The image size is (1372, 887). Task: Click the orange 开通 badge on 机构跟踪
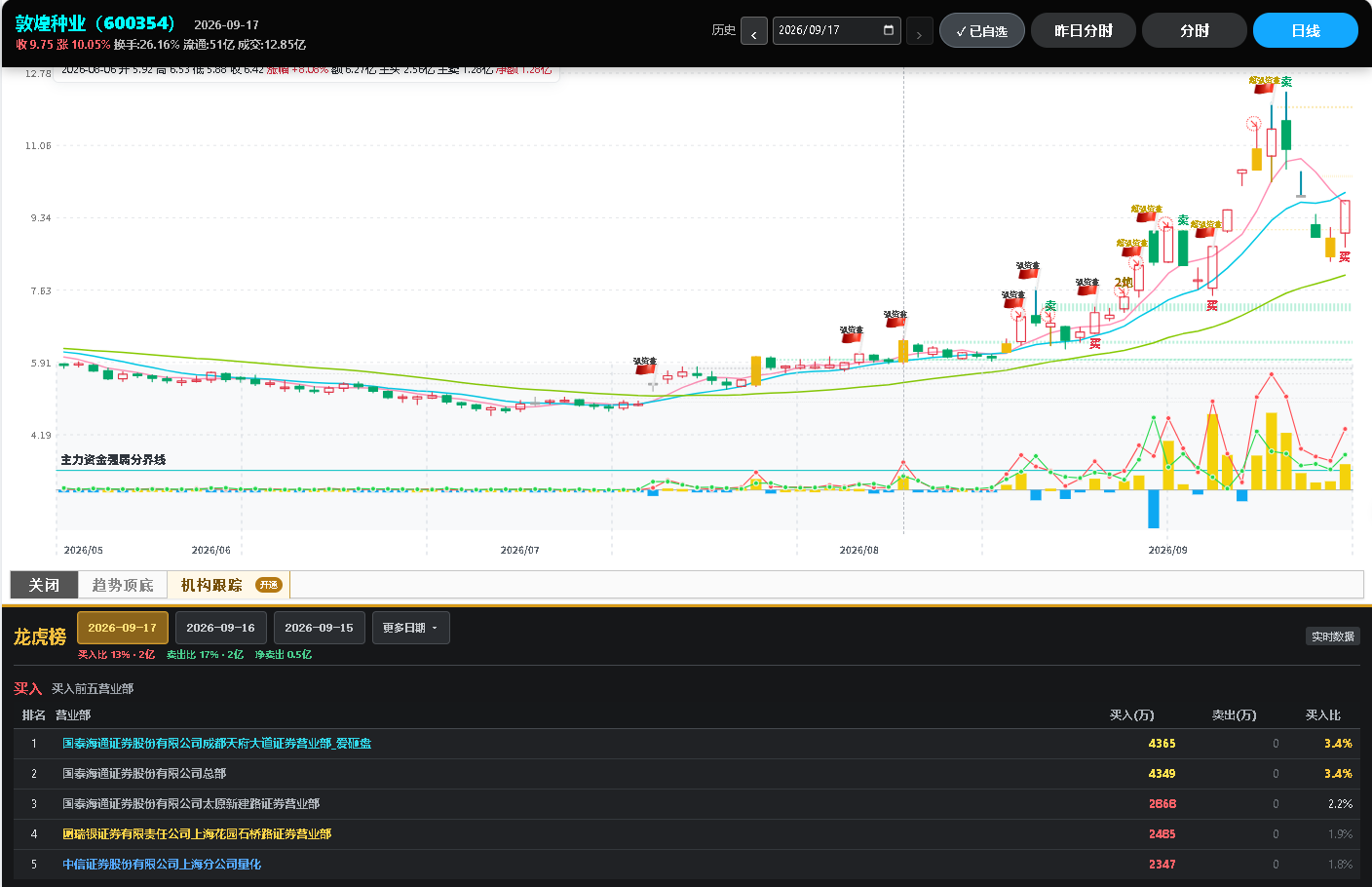[x=269, y=585]
